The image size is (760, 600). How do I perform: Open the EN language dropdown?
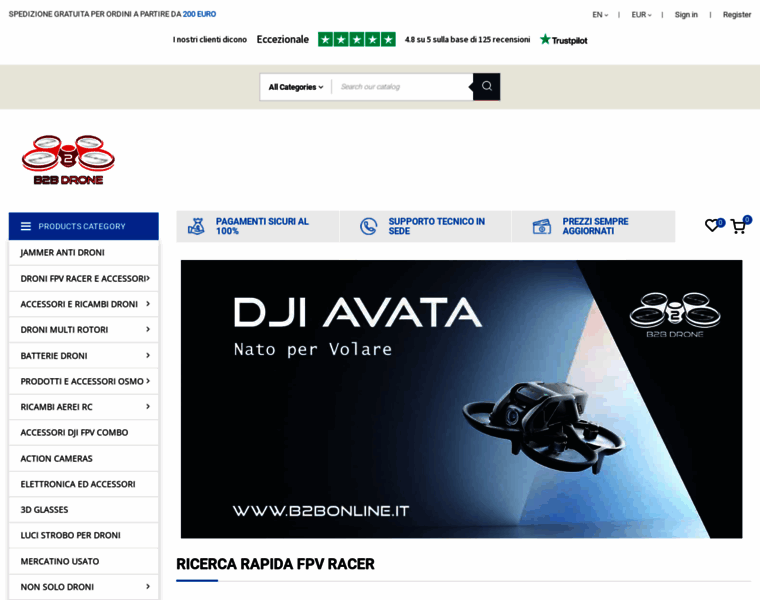pos(600,15)
